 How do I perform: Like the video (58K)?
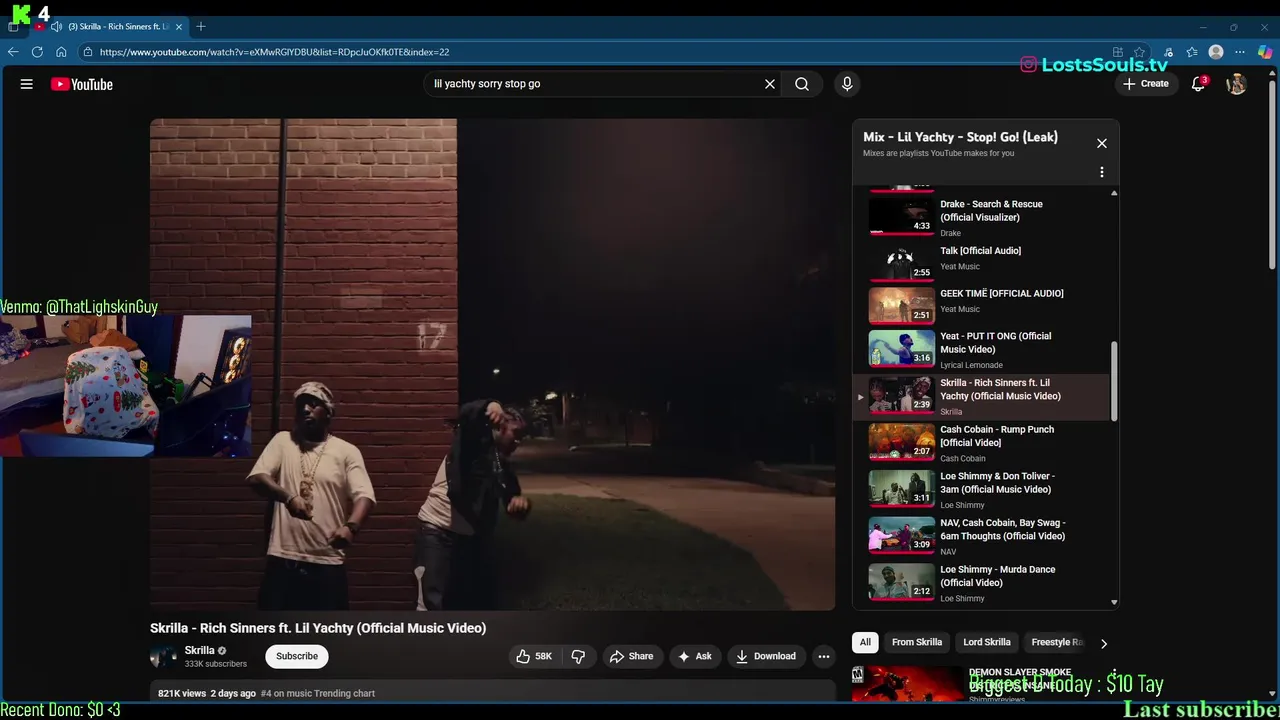(x=533, y=656)
